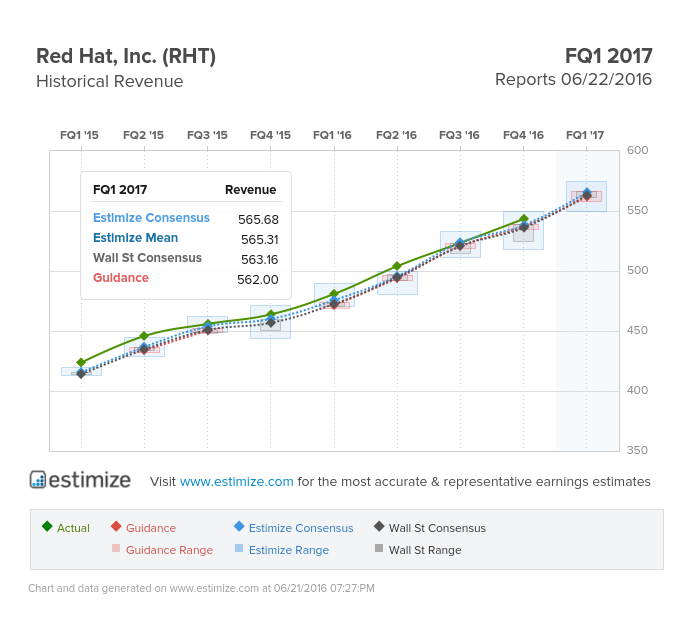This screenshot has width=685, height=620.
Task: Click the 563.16 Wall St value
Action: (259, 260)
